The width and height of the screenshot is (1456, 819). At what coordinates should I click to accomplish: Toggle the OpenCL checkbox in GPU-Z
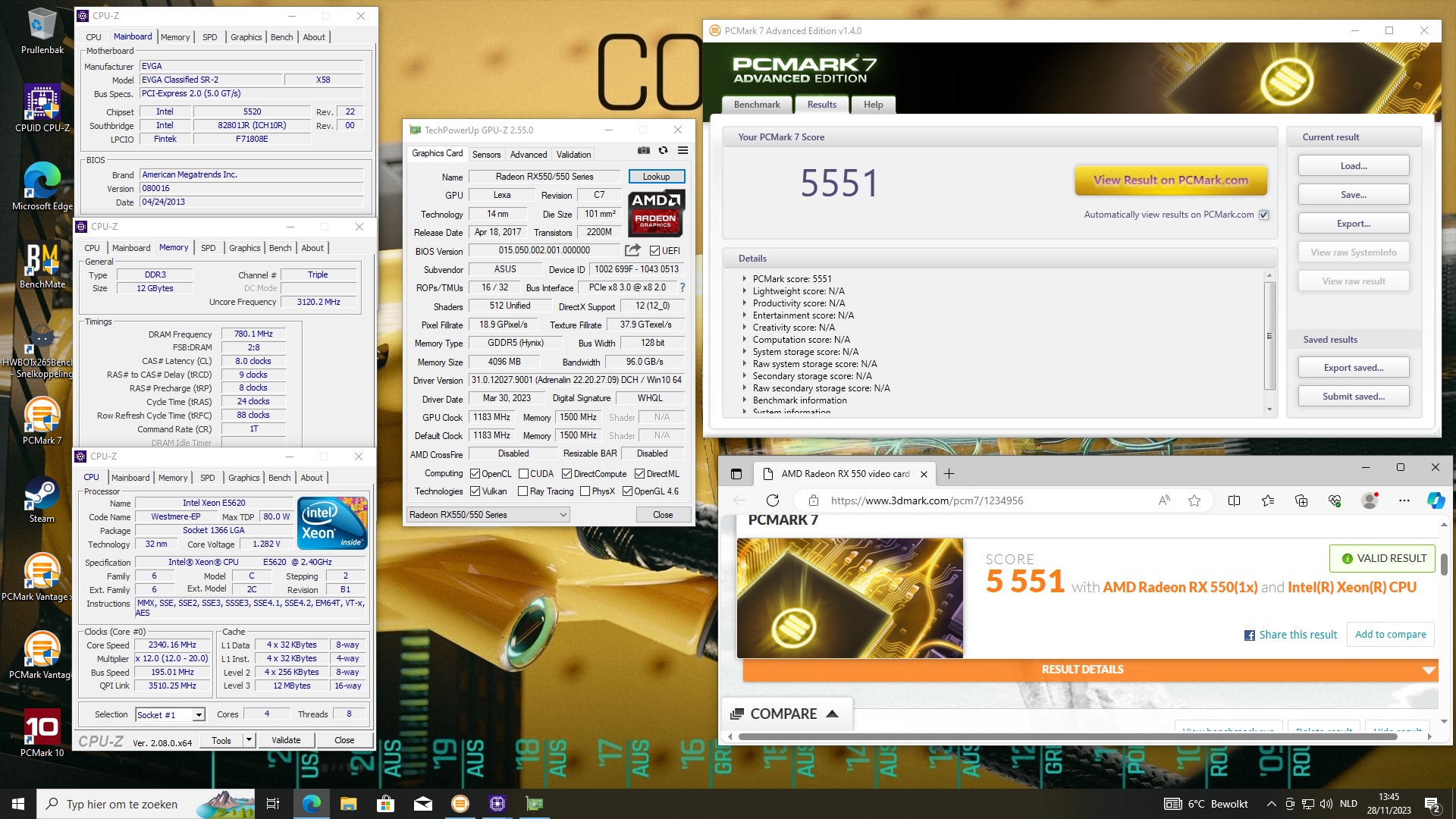[475, 474]
